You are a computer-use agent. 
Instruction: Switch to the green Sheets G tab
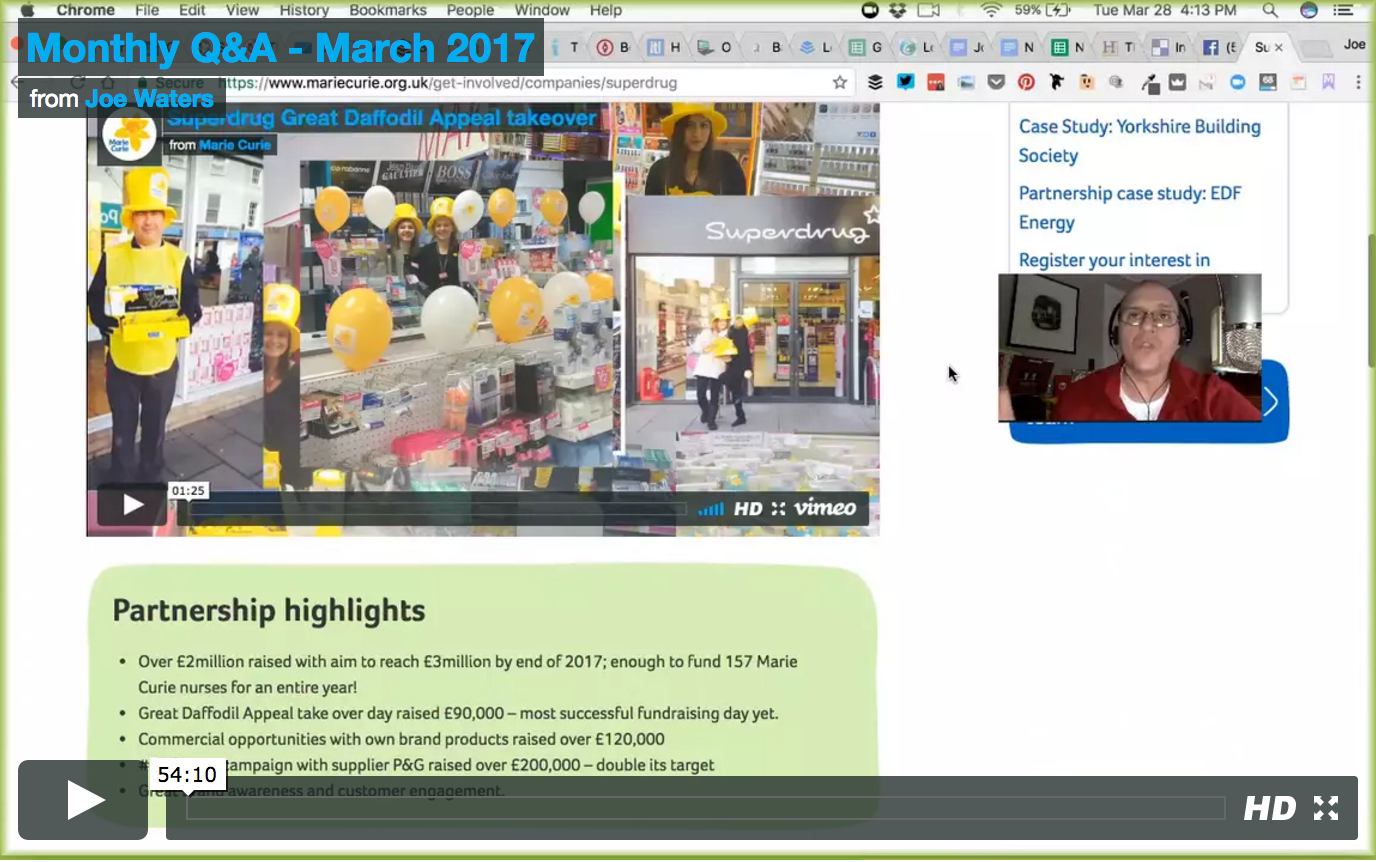point(866,47)
